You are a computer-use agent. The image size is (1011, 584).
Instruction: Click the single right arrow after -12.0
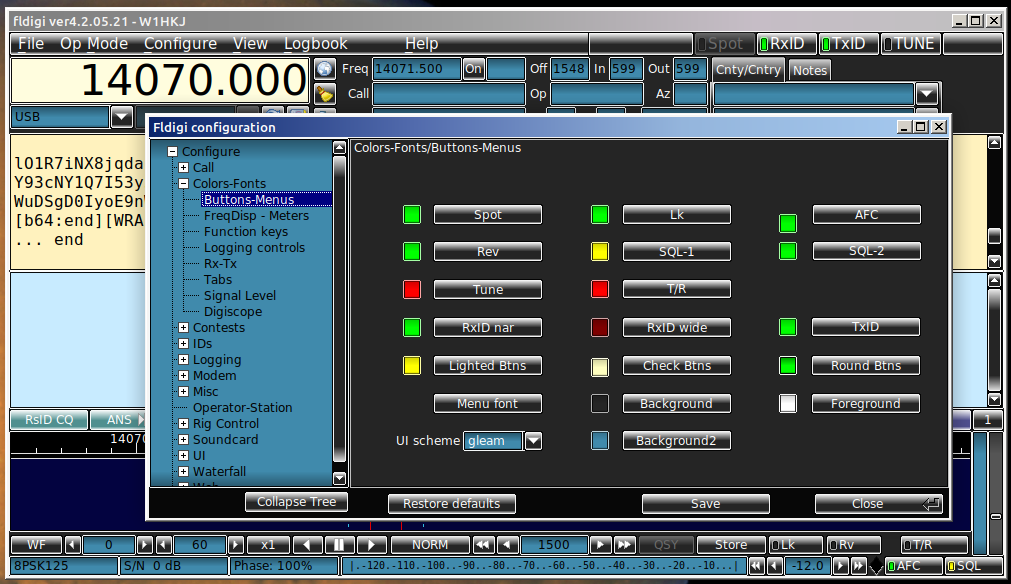[x=840, y=566]
